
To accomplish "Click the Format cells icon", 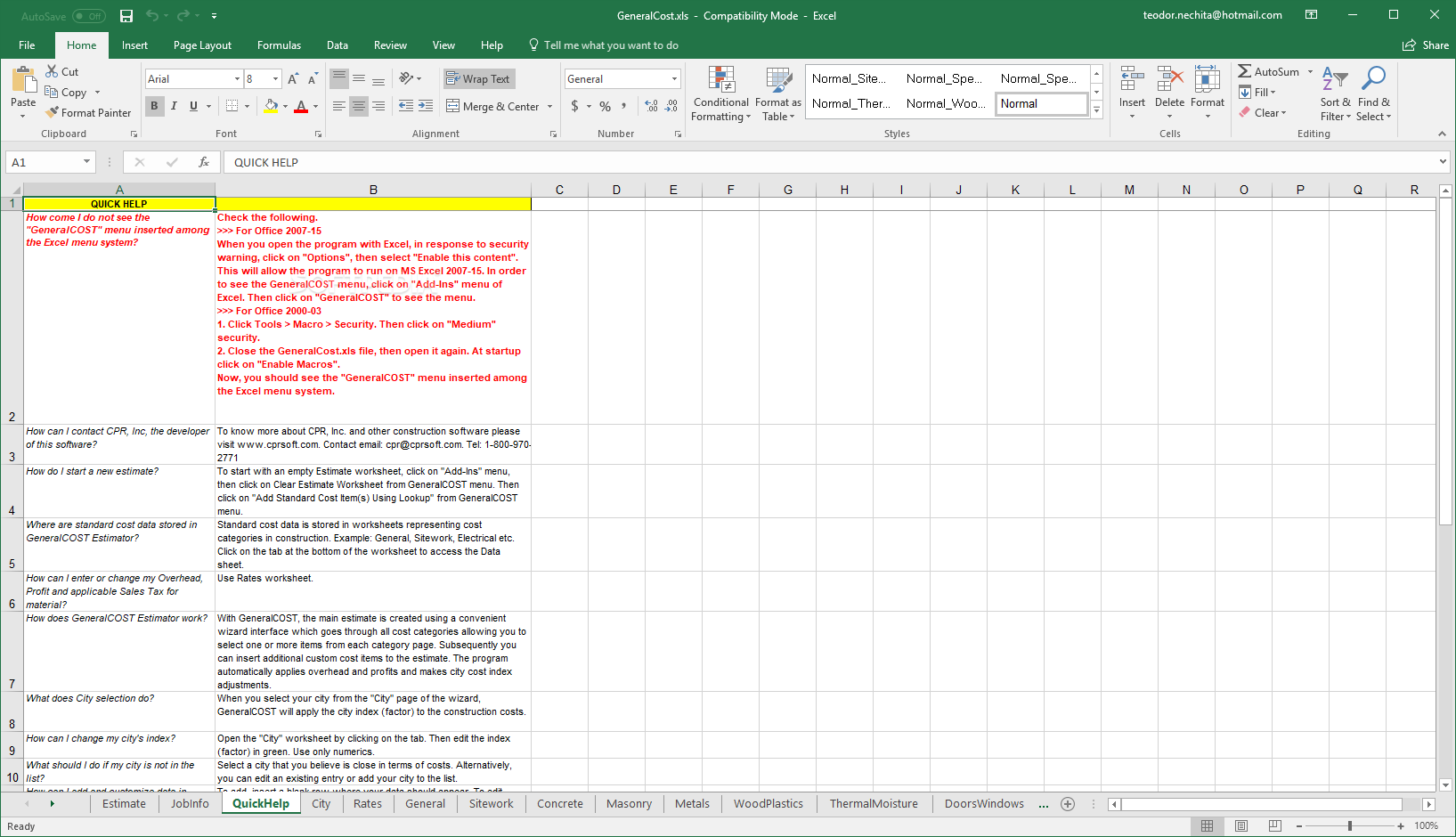I will coord(1207,80).
